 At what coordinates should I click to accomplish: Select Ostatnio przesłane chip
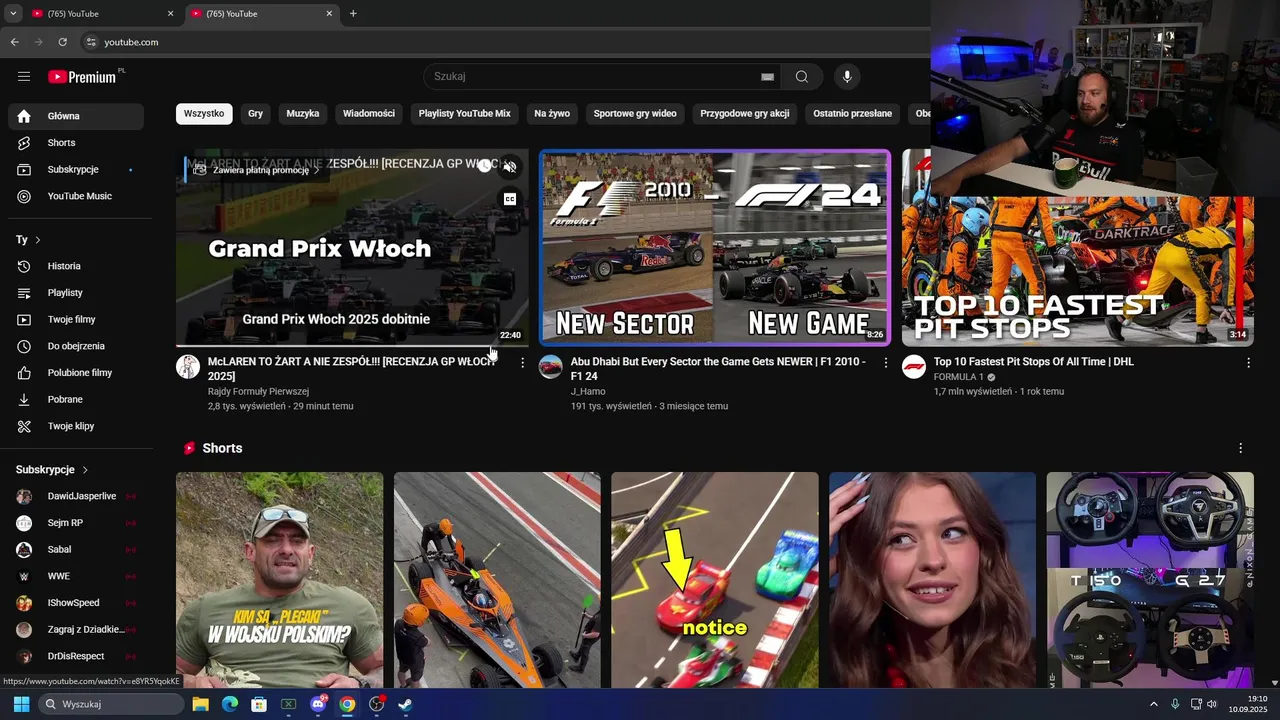coord(853,114)
